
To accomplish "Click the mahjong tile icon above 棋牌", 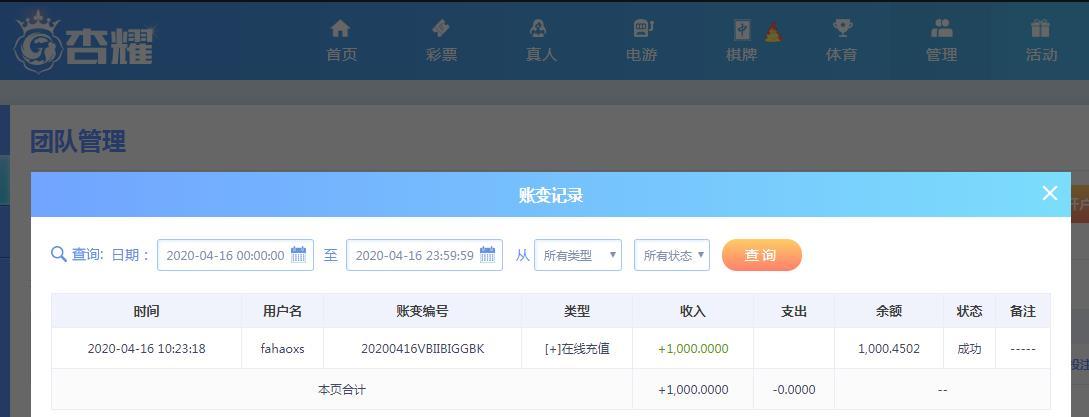I will [742, 31].
